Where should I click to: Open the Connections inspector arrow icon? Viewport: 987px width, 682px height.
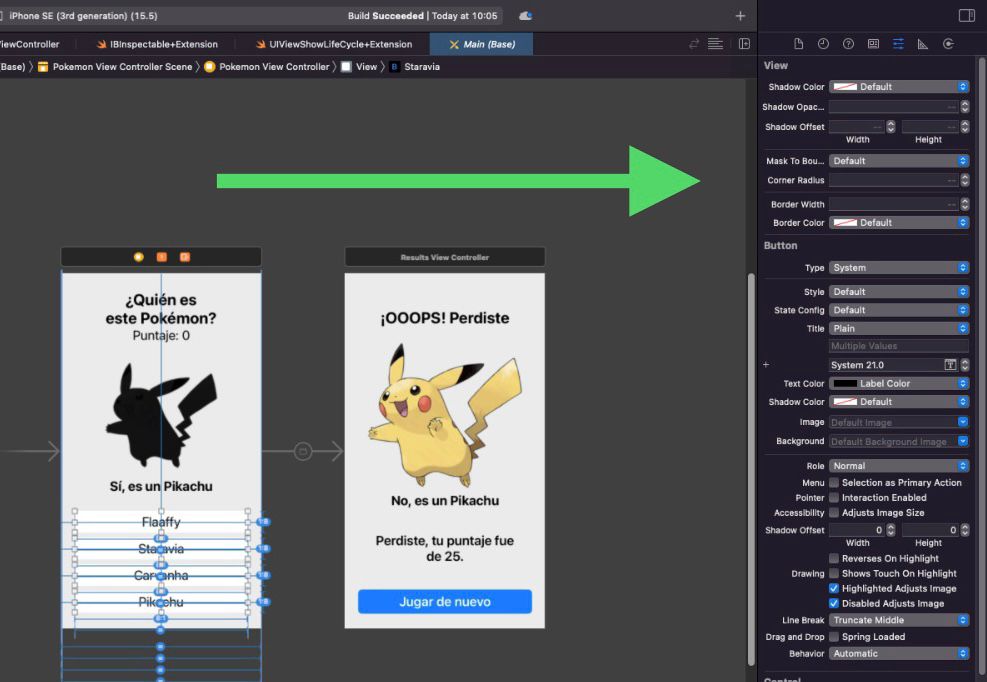(948, 43)
